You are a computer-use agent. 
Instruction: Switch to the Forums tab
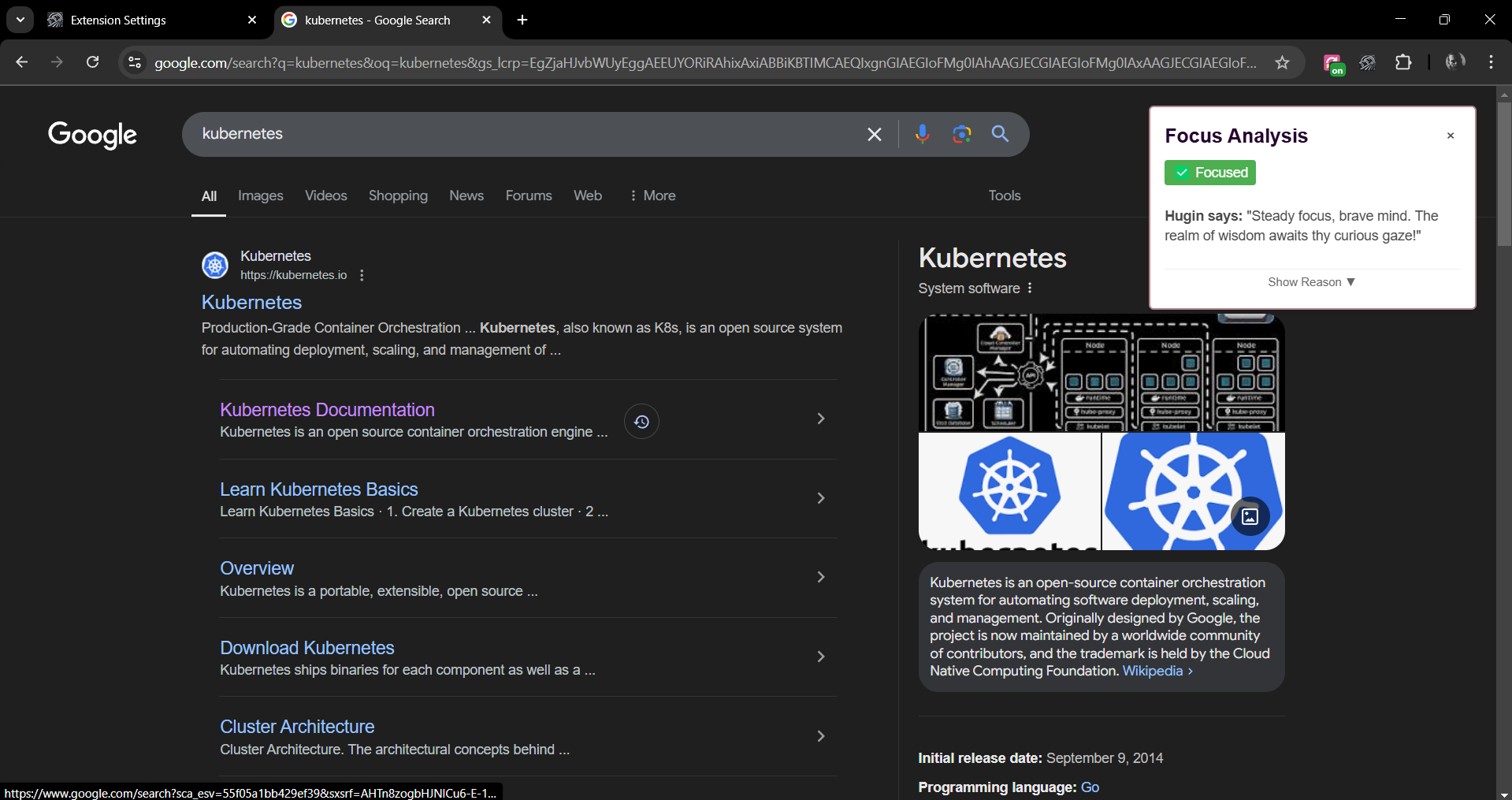coord(529,195)
